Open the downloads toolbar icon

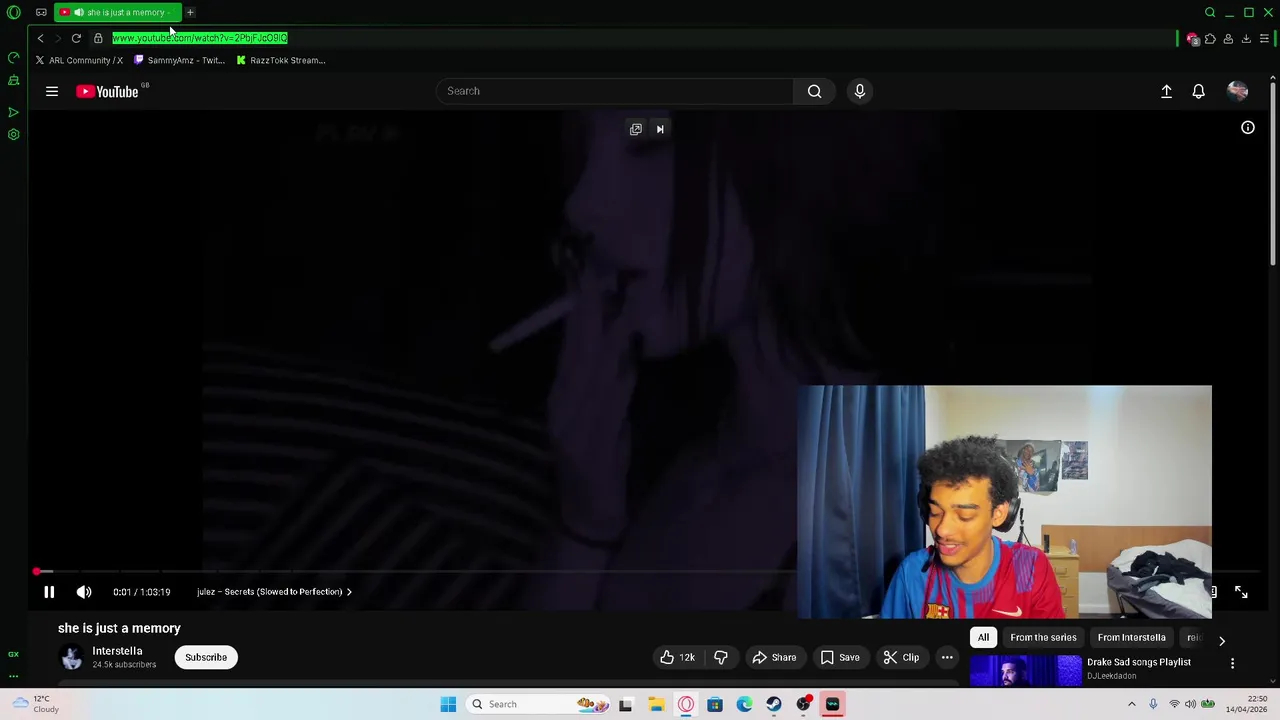click(x=1246, y=39)
